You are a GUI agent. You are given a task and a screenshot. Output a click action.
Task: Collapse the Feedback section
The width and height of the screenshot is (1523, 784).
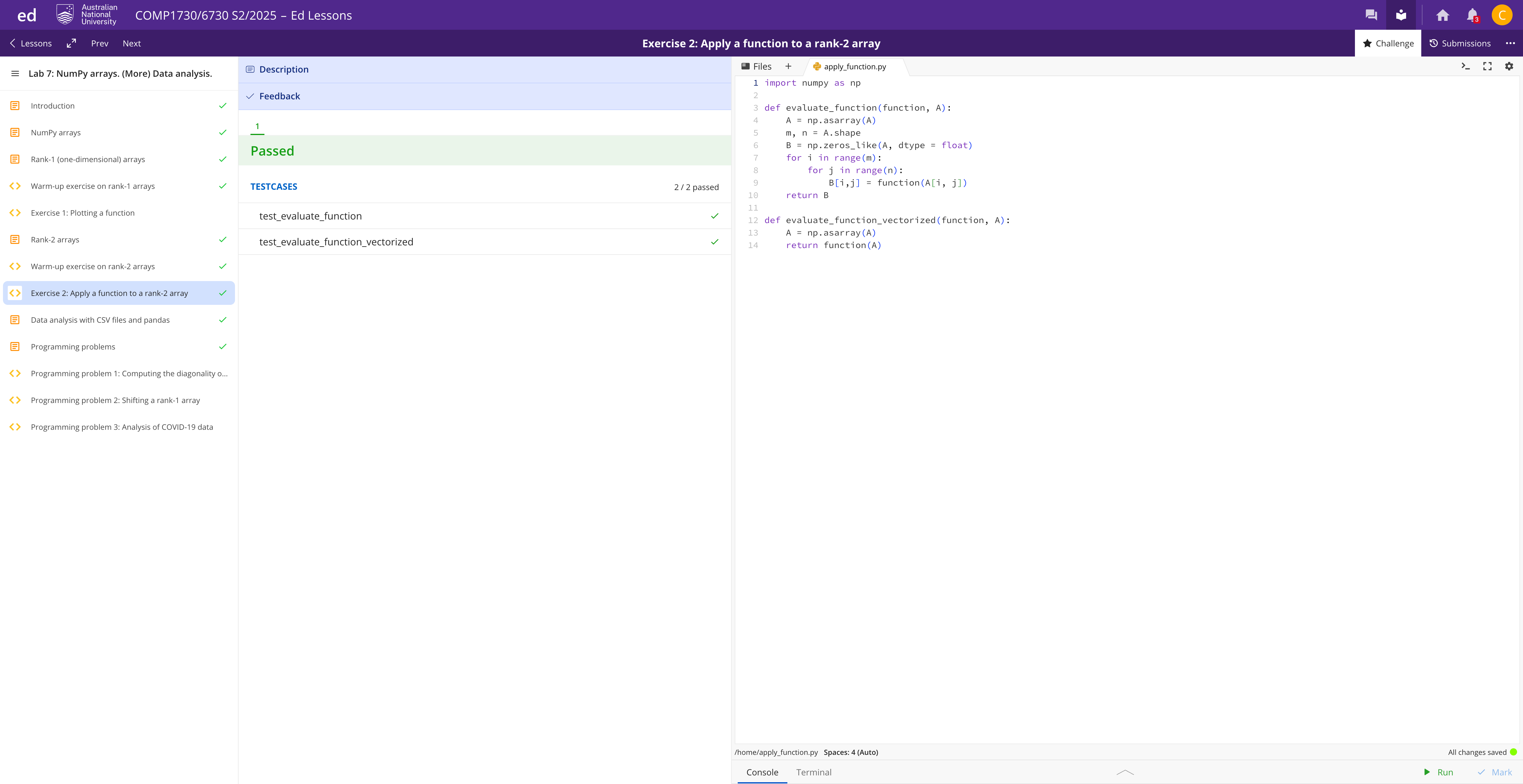[x=485, y=96]
